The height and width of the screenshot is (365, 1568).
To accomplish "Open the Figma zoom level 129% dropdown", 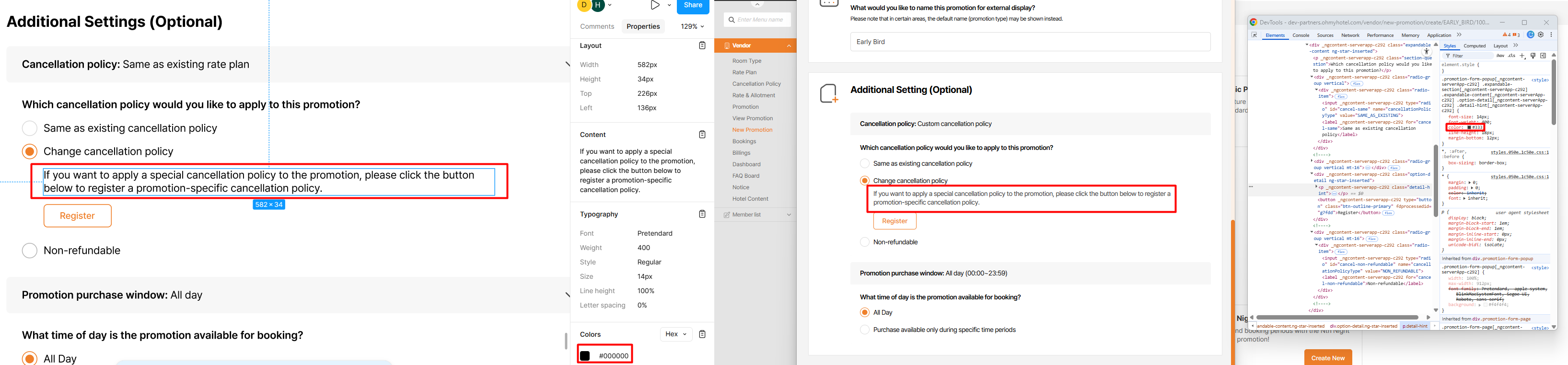I will click(692, 27).
